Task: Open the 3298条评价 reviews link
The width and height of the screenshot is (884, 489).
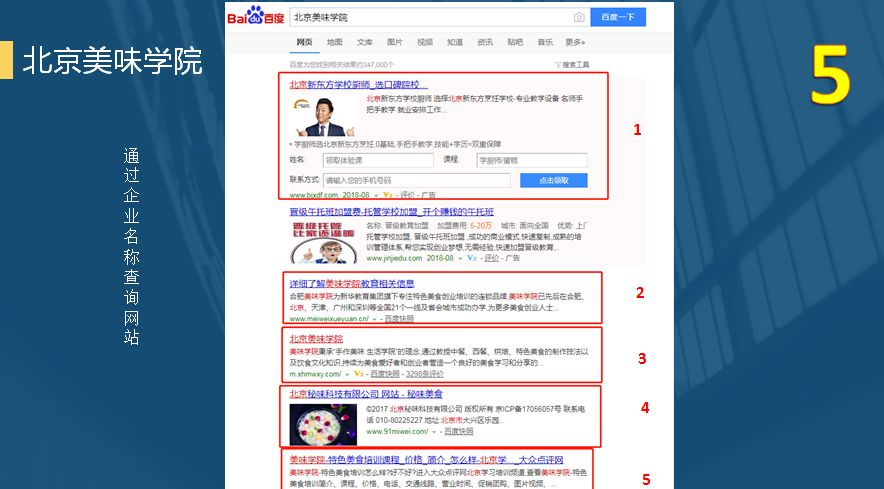Action: tap(425, 374)
